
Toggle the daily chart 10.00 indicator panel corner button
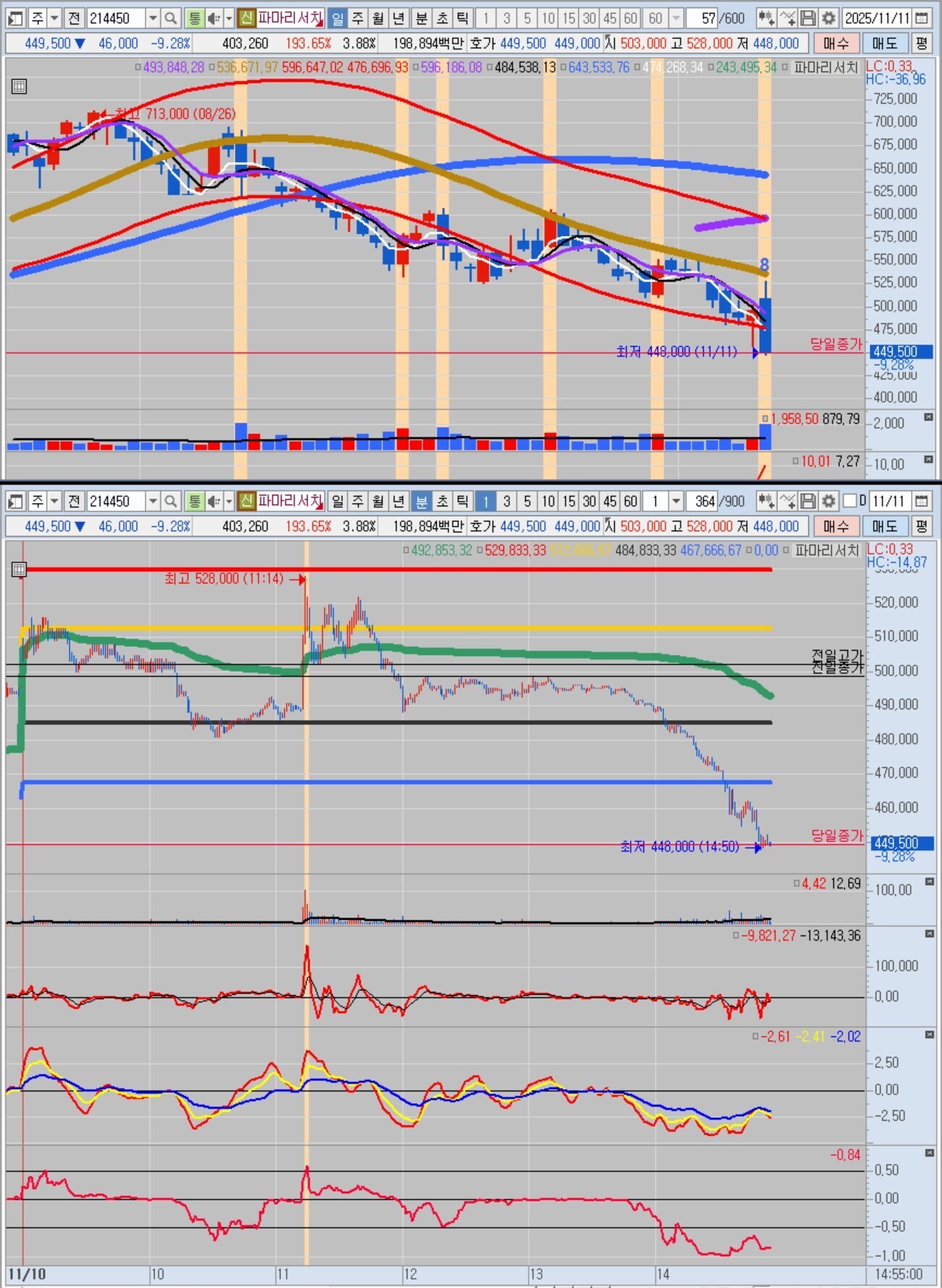tap(929, 459)
